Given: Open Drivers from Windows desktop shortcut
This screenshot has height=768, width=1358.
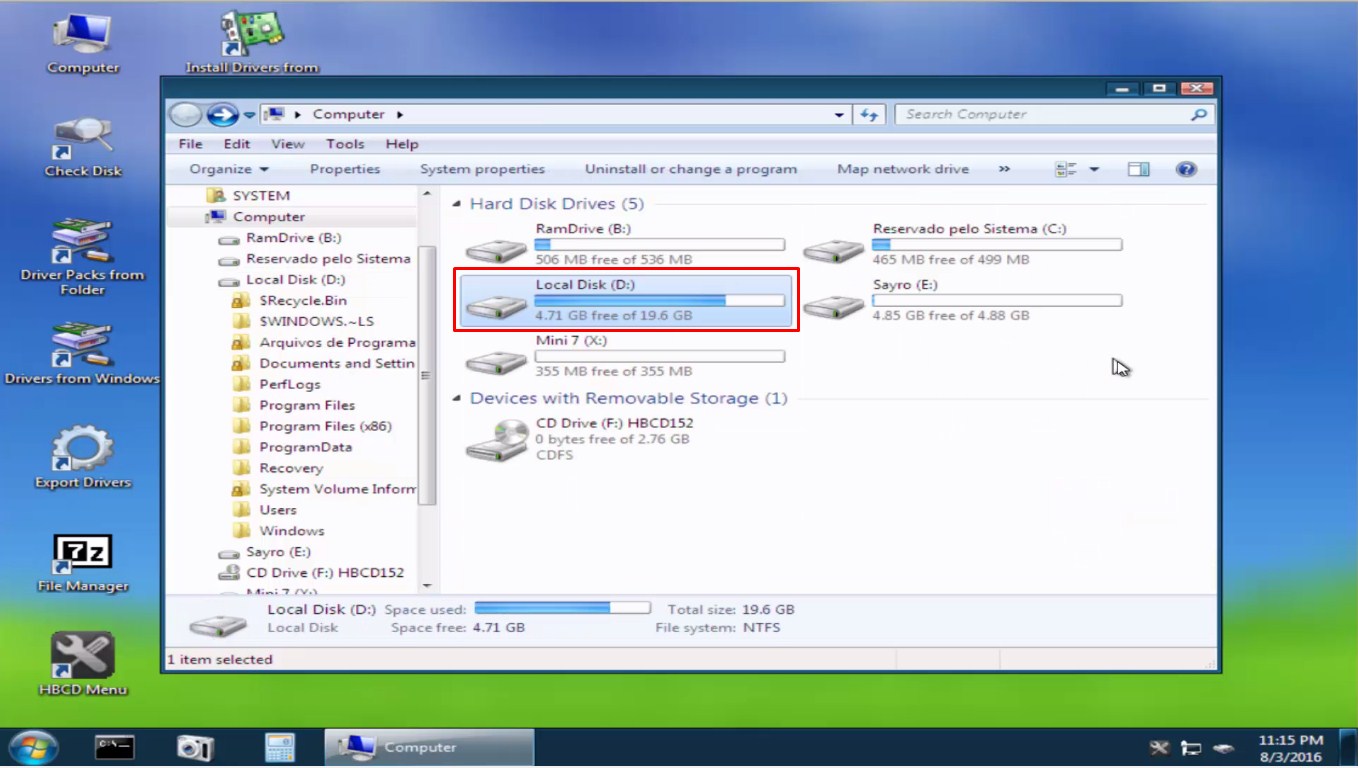Looking at the screenshot, I should coord(82,352).
